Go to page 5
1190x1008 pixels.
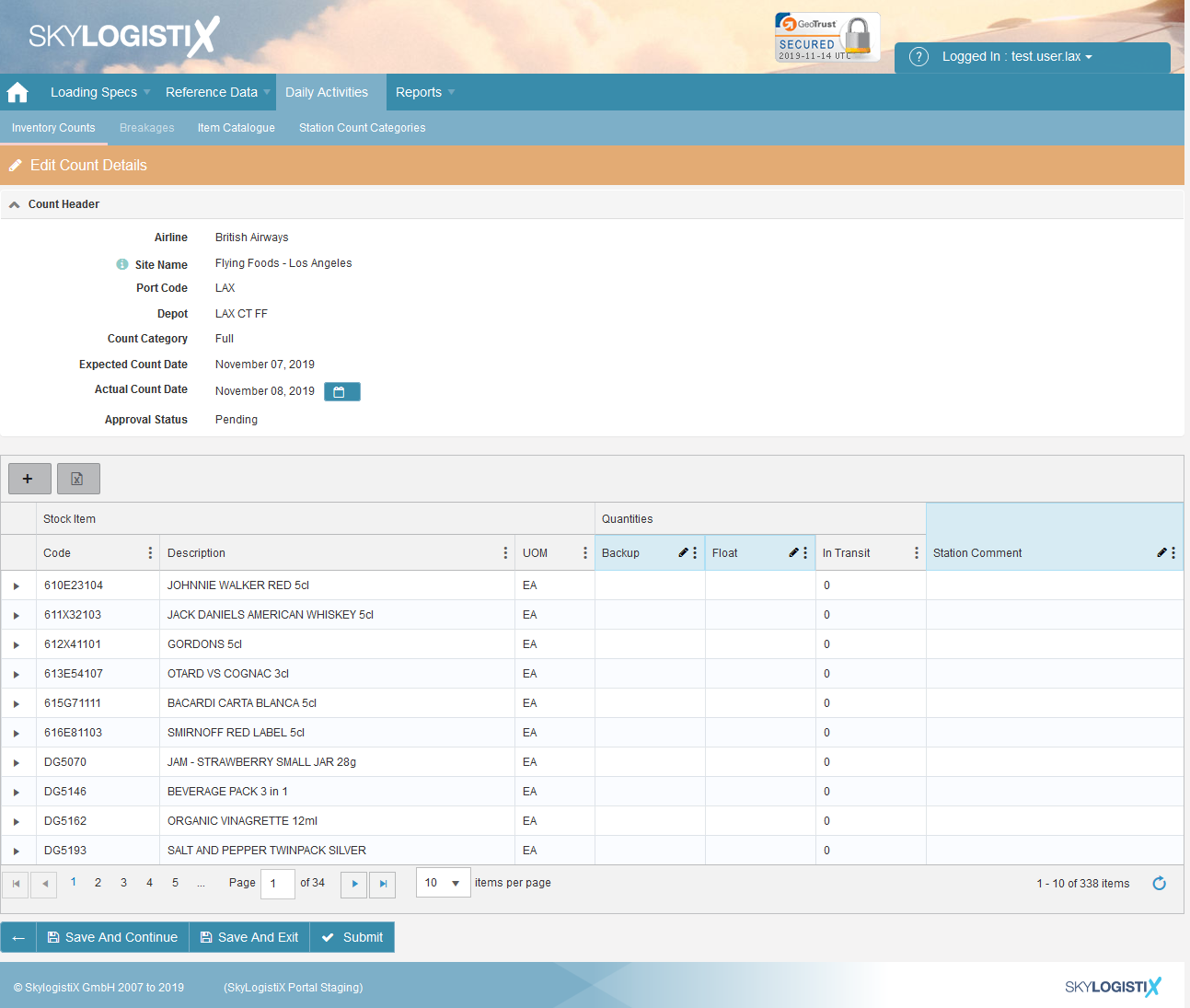pyautogui.click(x=176, y=883)
